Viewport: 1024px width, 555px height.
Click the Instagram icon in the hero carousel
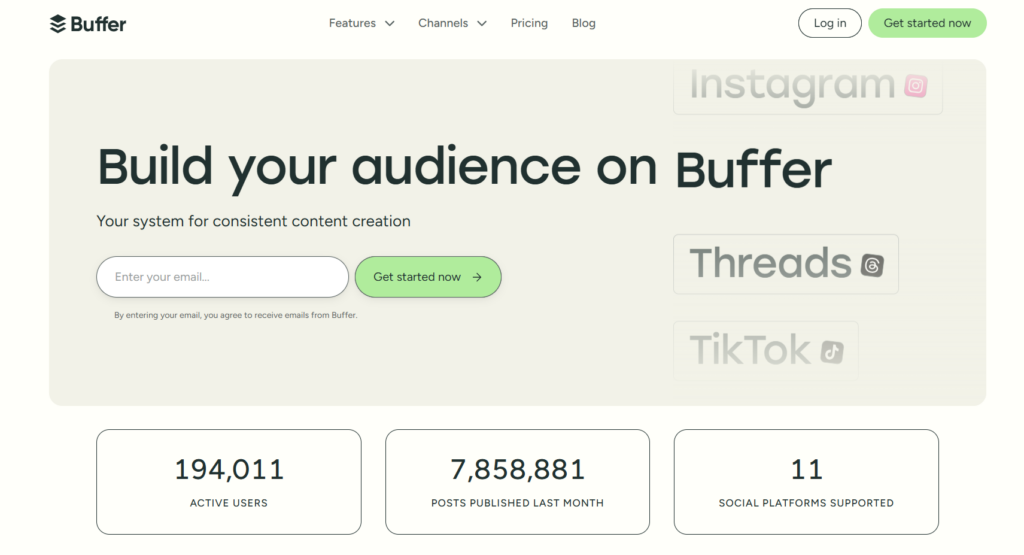[916, 86]
